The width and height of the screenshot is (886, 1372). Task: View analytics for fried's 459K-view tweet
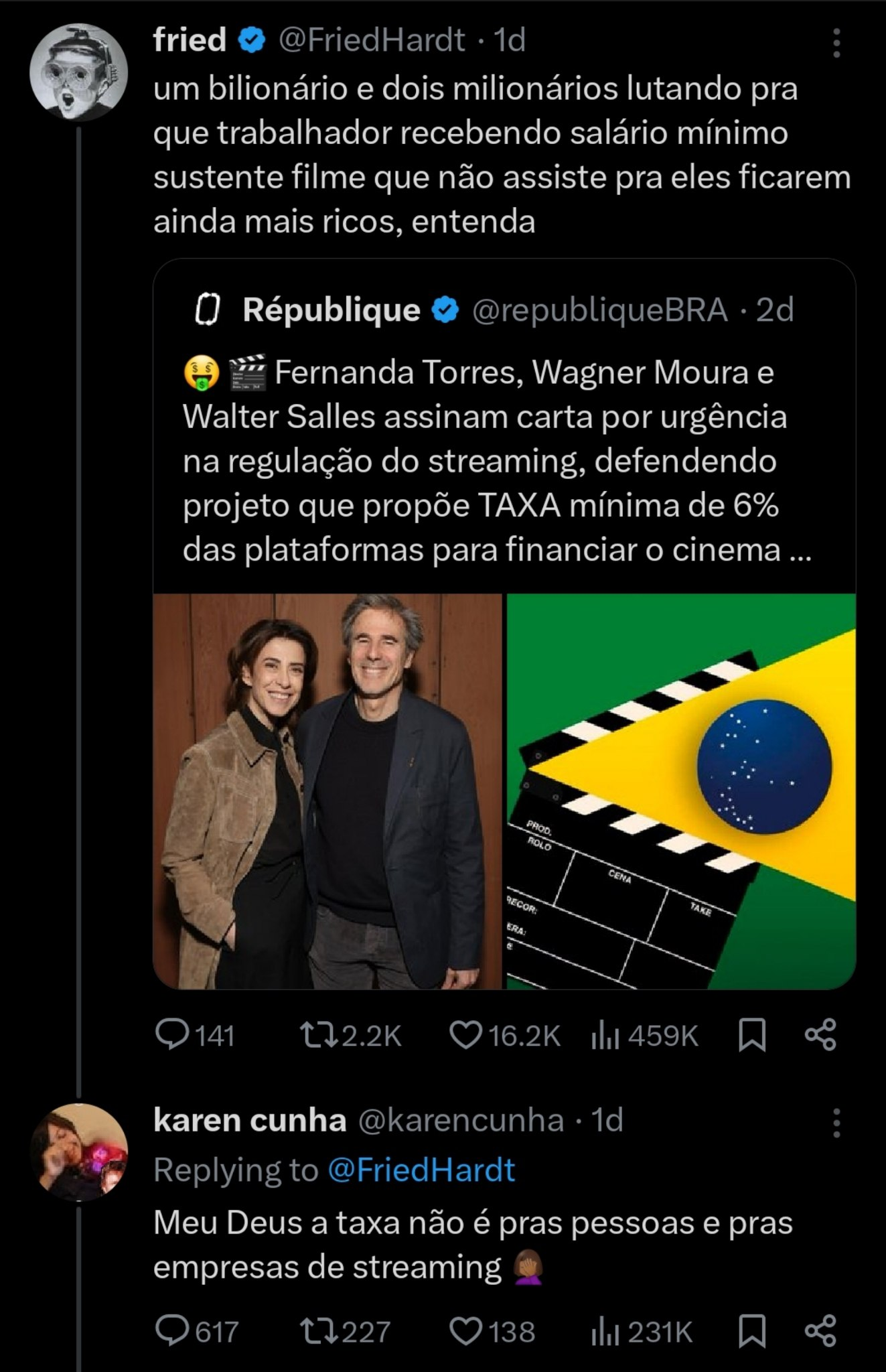click(x=605, y=1035)
